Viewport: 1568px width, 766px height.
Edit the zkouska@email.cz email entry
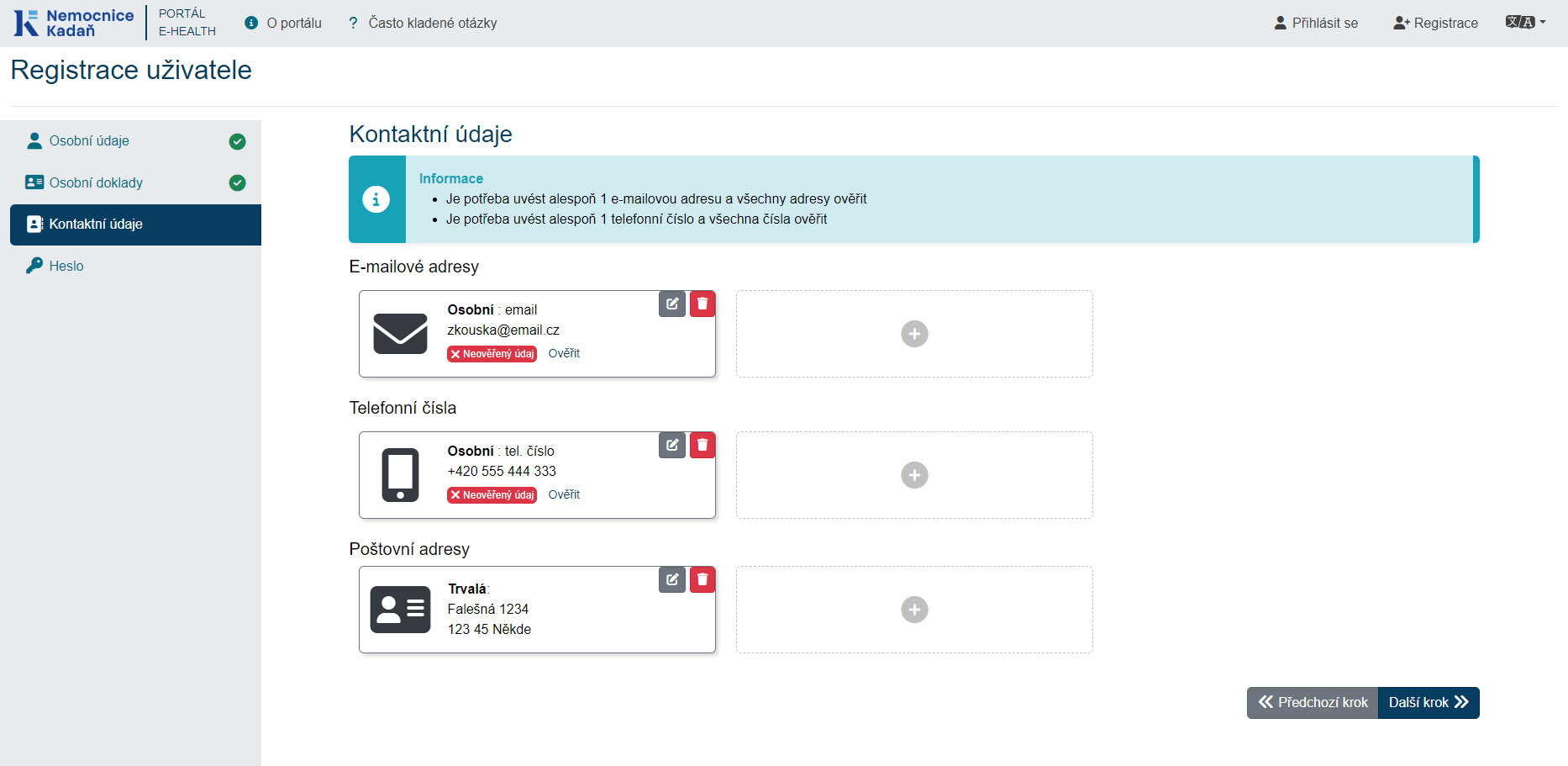[672, 304]
